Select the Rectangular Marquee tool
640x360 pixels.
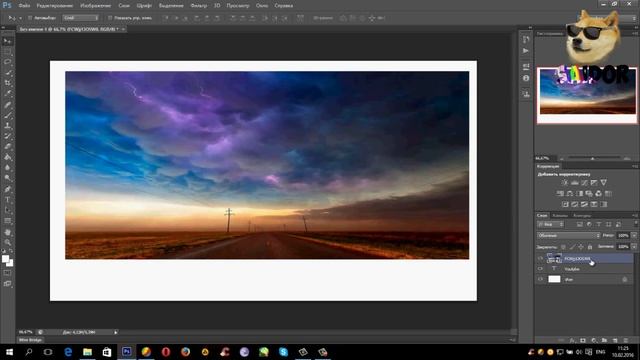(7, 51)
